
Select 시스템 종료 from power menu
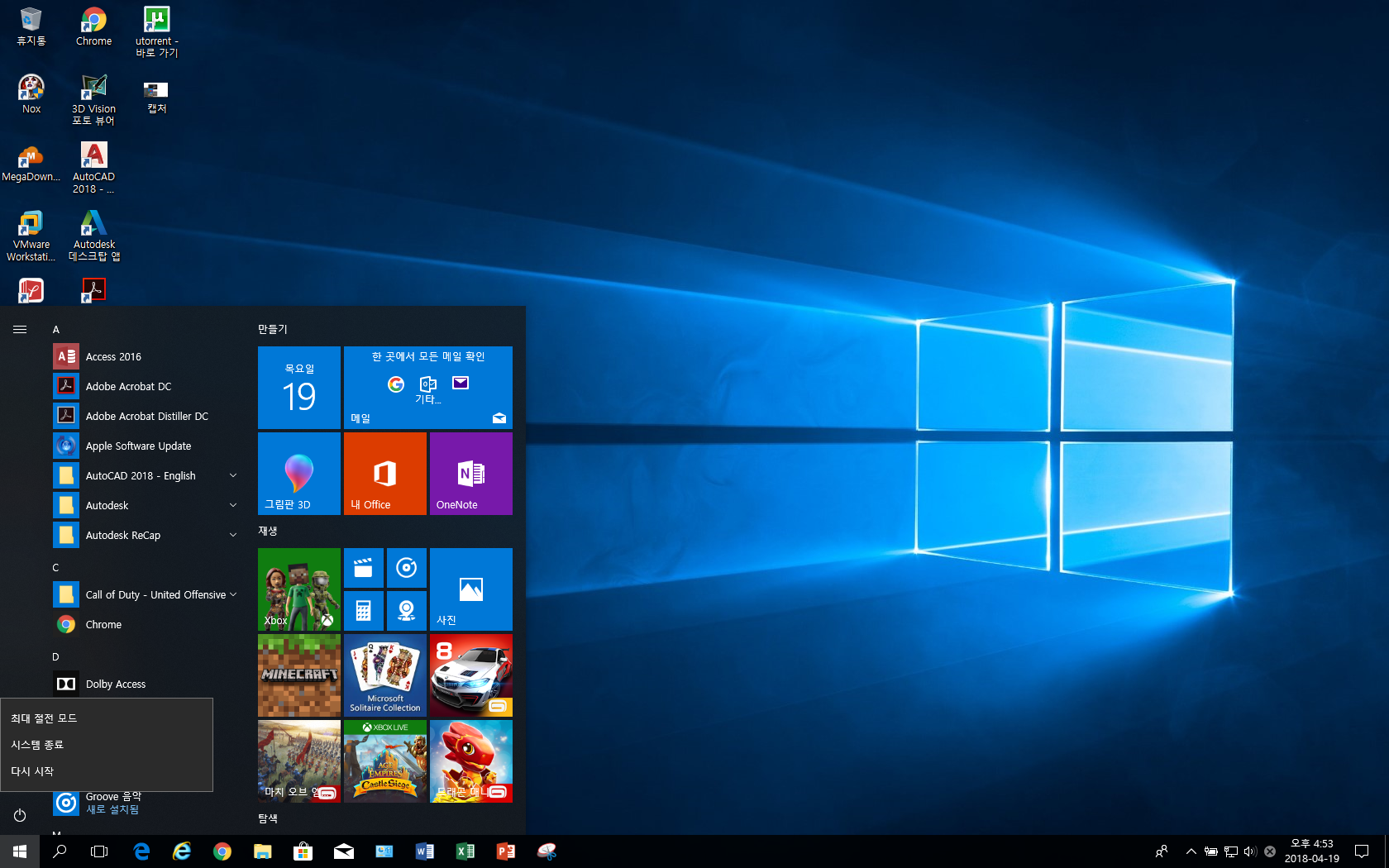(x=37, y=745)
